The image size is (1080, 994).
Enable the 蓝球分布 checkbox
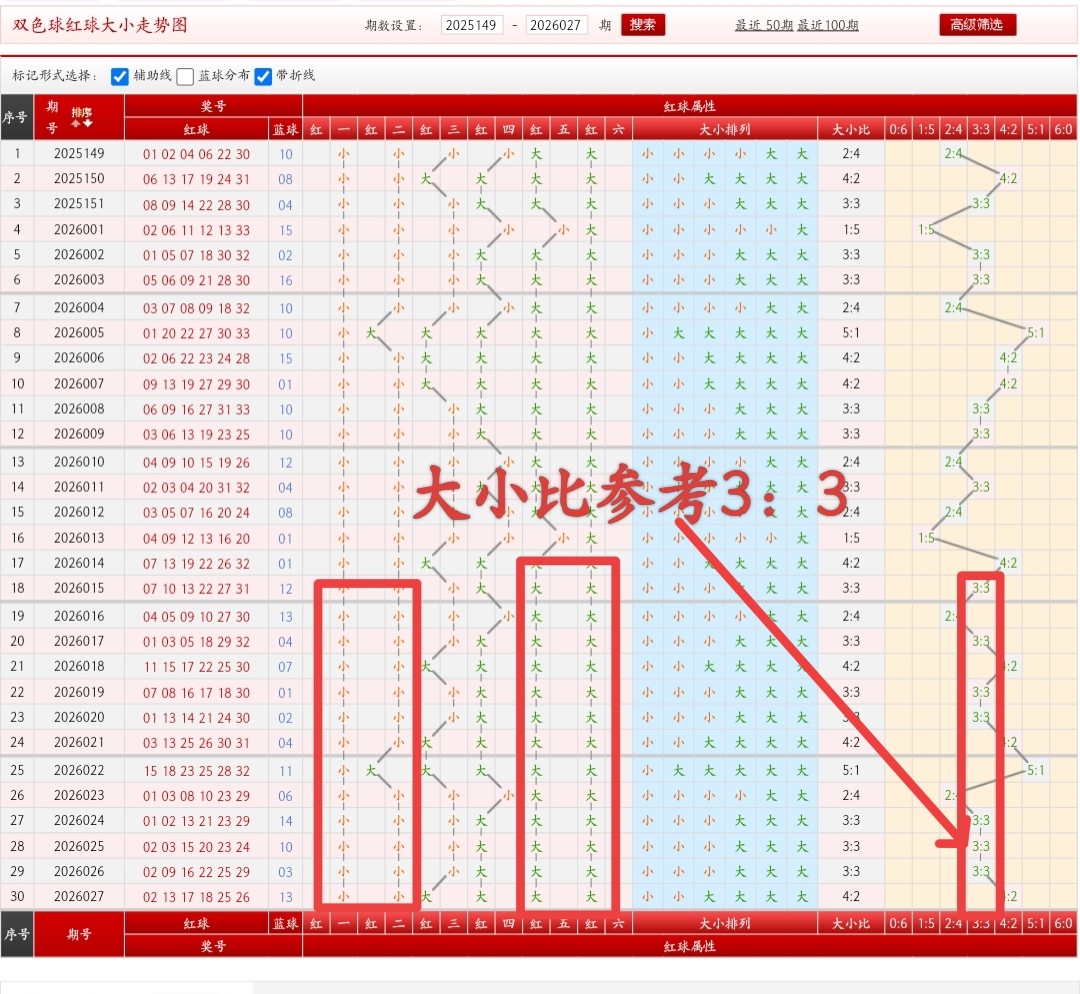pyautogui.click(x=185, y=76)
